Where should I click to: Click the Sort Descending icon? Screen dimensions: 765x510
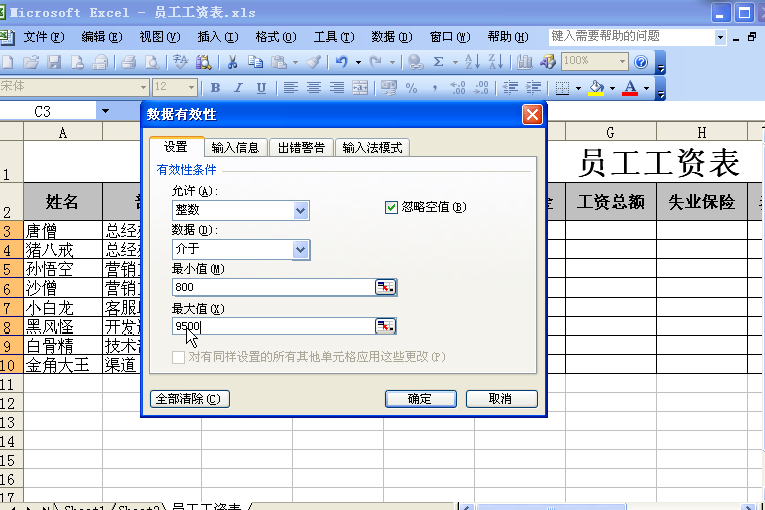[495, 62]
